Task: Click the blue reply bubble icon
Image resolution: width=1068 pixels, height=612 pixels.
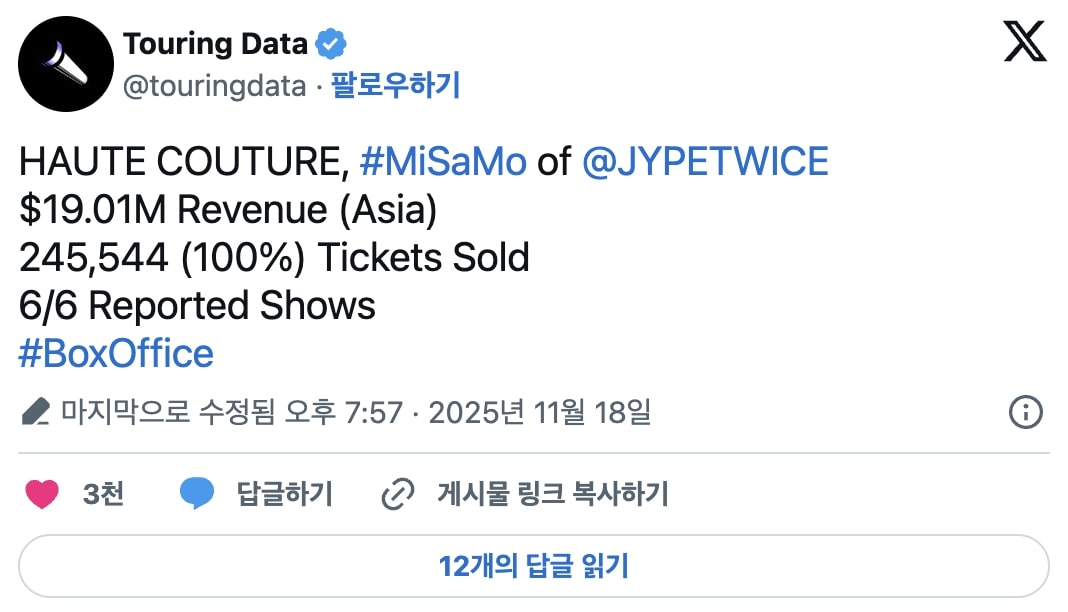Action: pos(197,494)
